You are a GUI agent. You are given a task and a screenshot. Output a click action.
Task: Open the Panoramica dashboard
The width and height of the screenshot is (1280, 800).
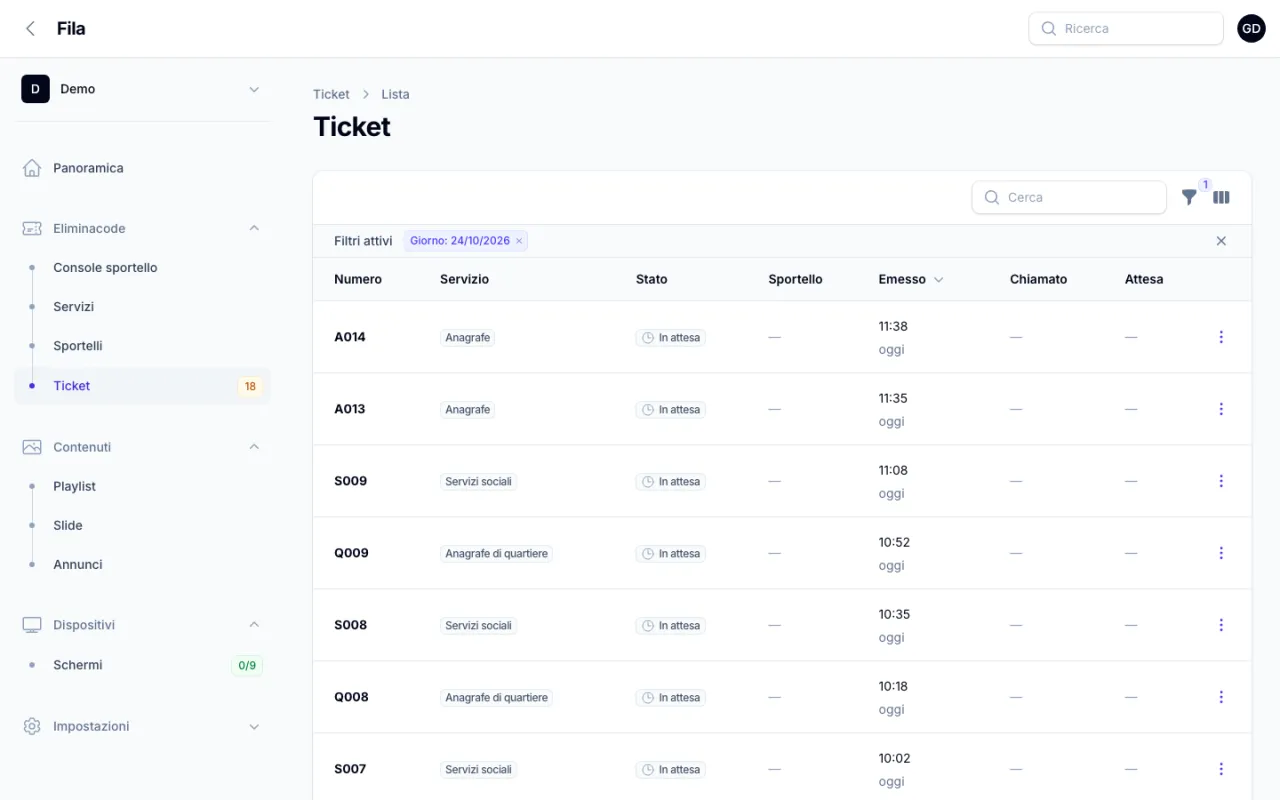[x=142, y=168]
